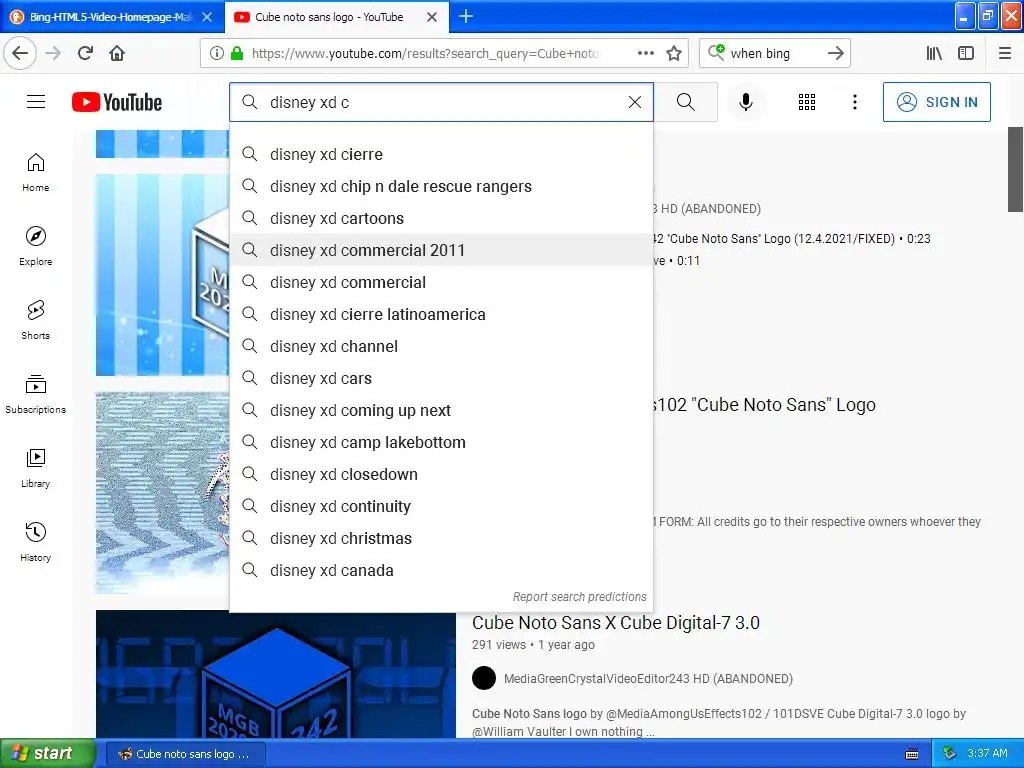Go to the YouTube logo home
This screenshot has height=768, width=1024.
117,102
